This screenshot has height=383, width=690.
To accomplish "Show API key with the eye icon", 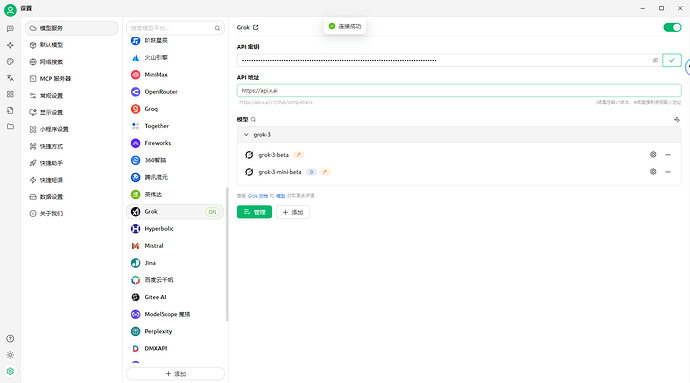I will [655, 60].
